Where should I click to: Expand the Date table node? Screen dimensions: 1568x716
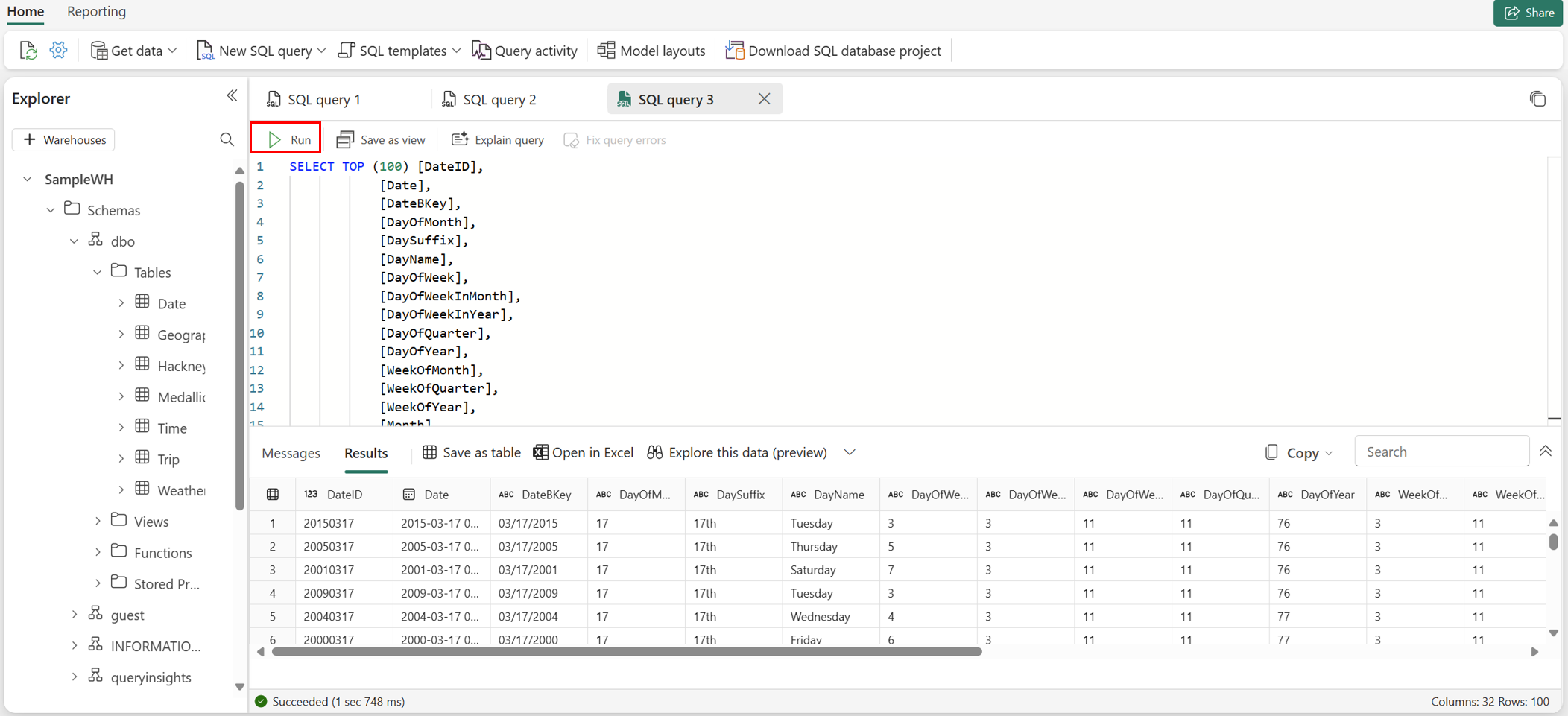(121, 303)
